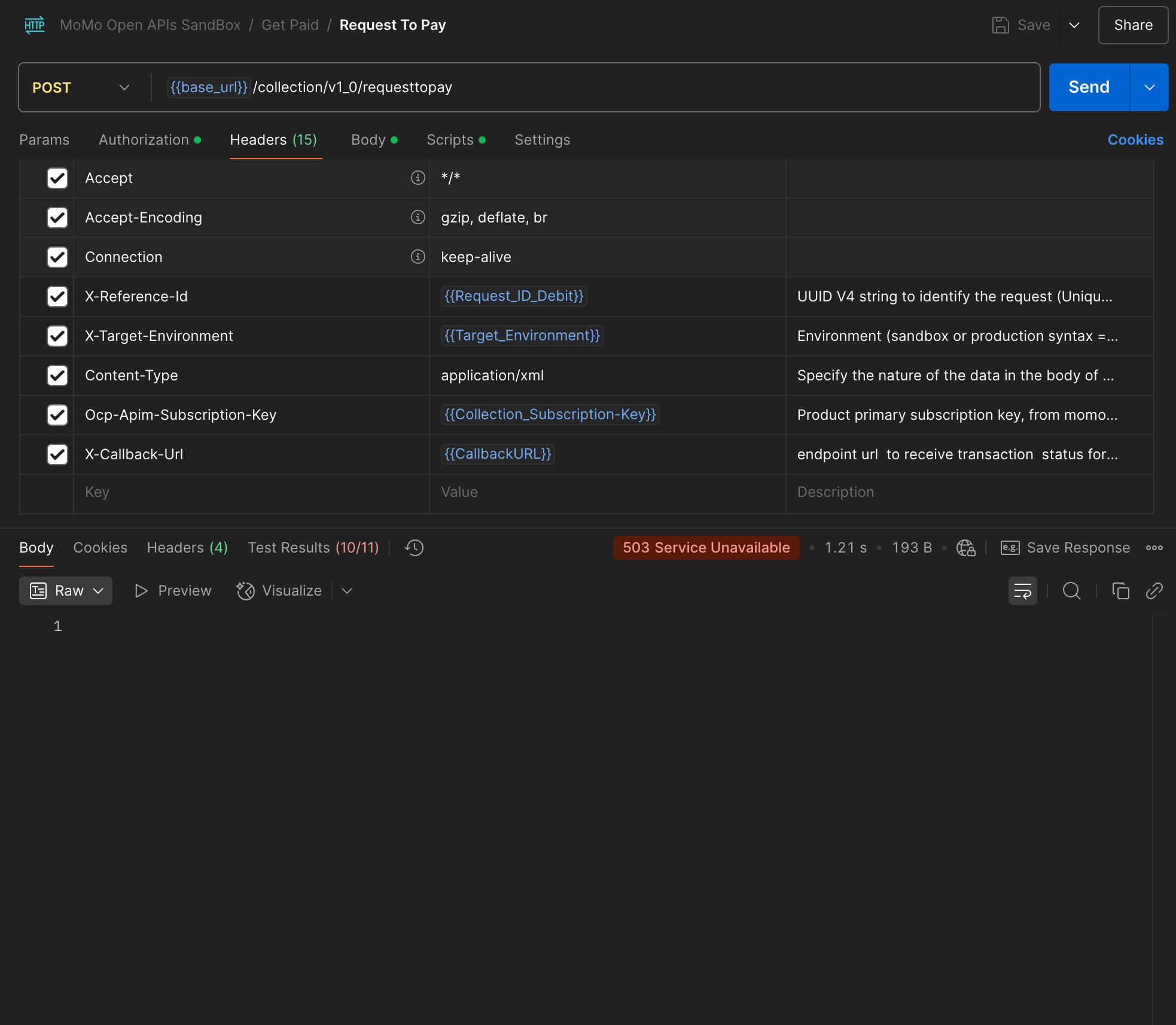Open response history clock icon

point(414,548)
